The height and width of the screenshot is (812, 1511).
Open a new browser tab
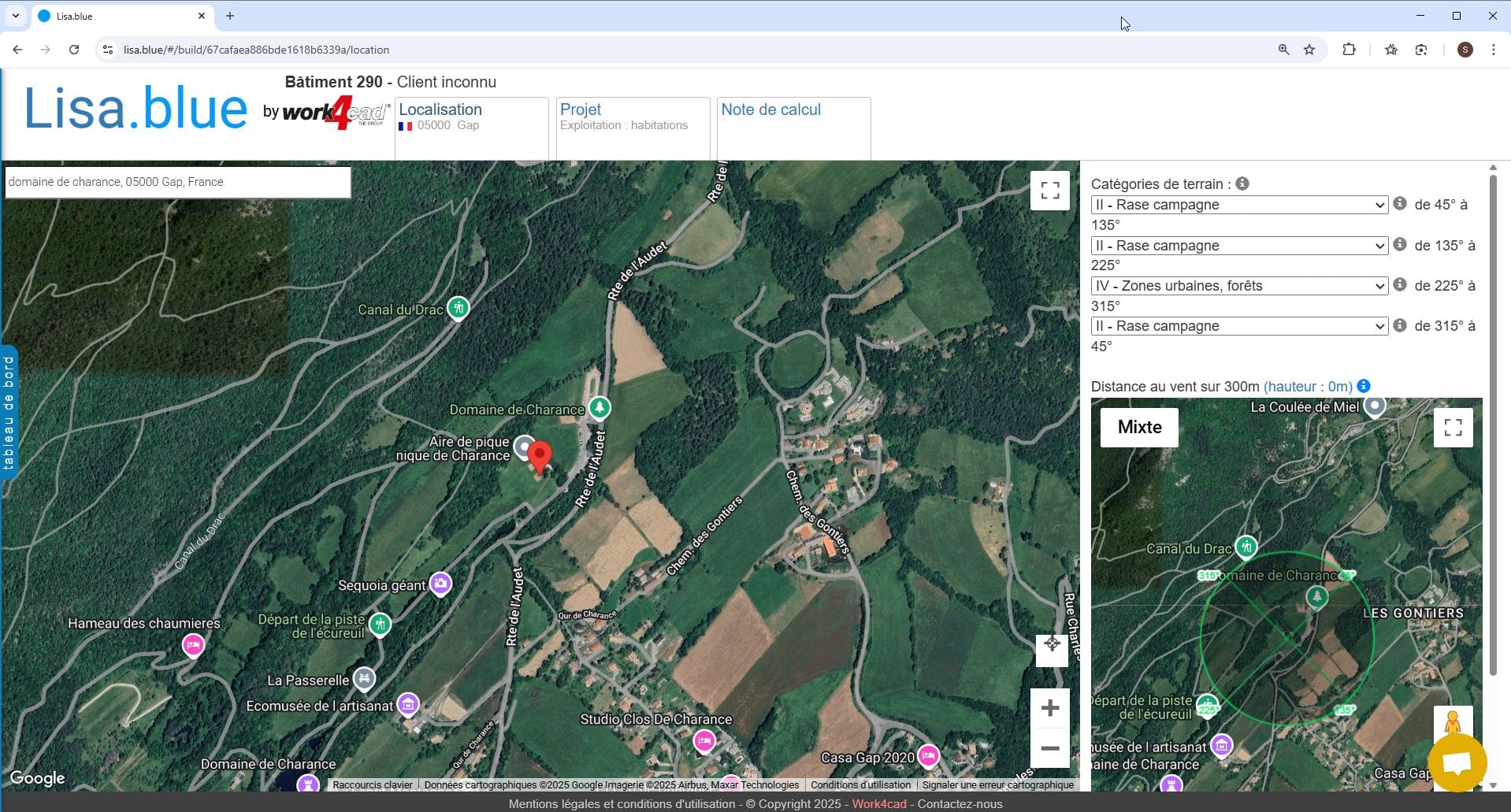click(x=230, y=16)
